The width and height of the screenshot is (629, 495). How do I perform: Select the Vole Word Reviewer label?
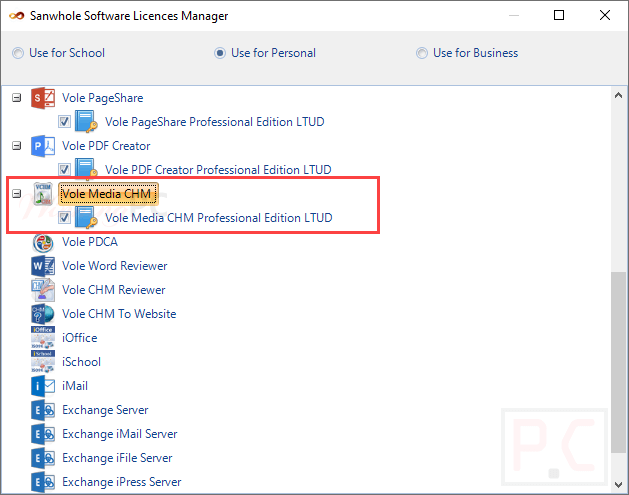114,266
